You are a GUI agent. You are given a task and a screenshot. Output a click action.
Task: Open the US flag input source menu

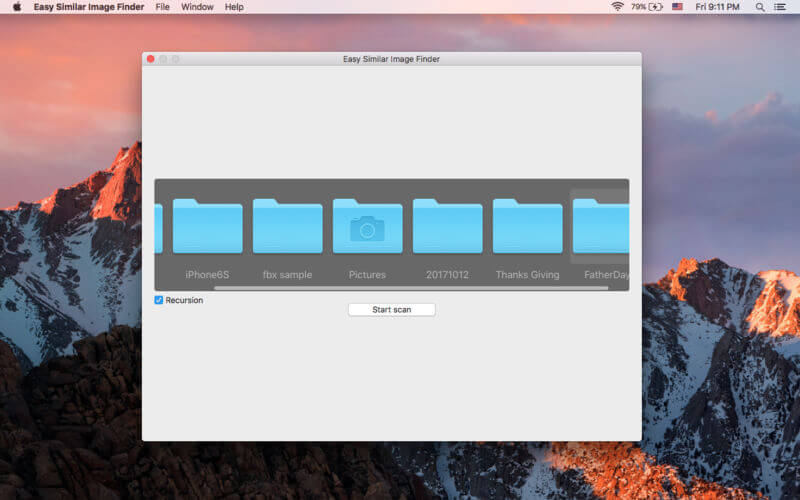tap(677, 7)
